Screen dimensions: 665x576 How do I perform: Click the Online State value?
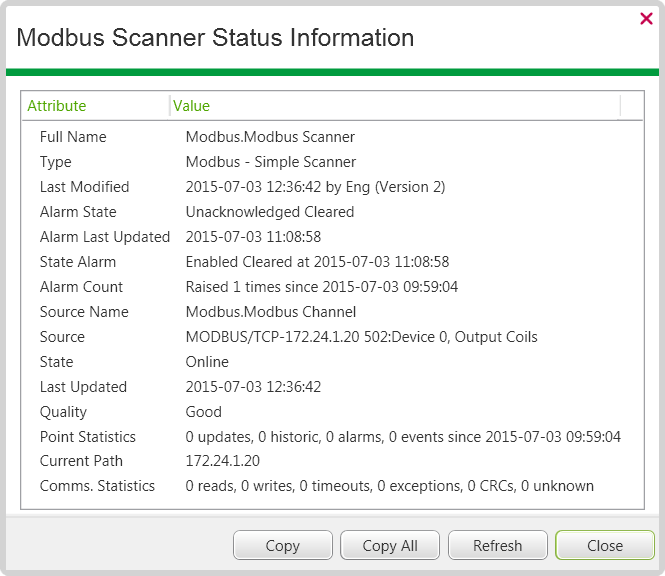pos(207,362)
